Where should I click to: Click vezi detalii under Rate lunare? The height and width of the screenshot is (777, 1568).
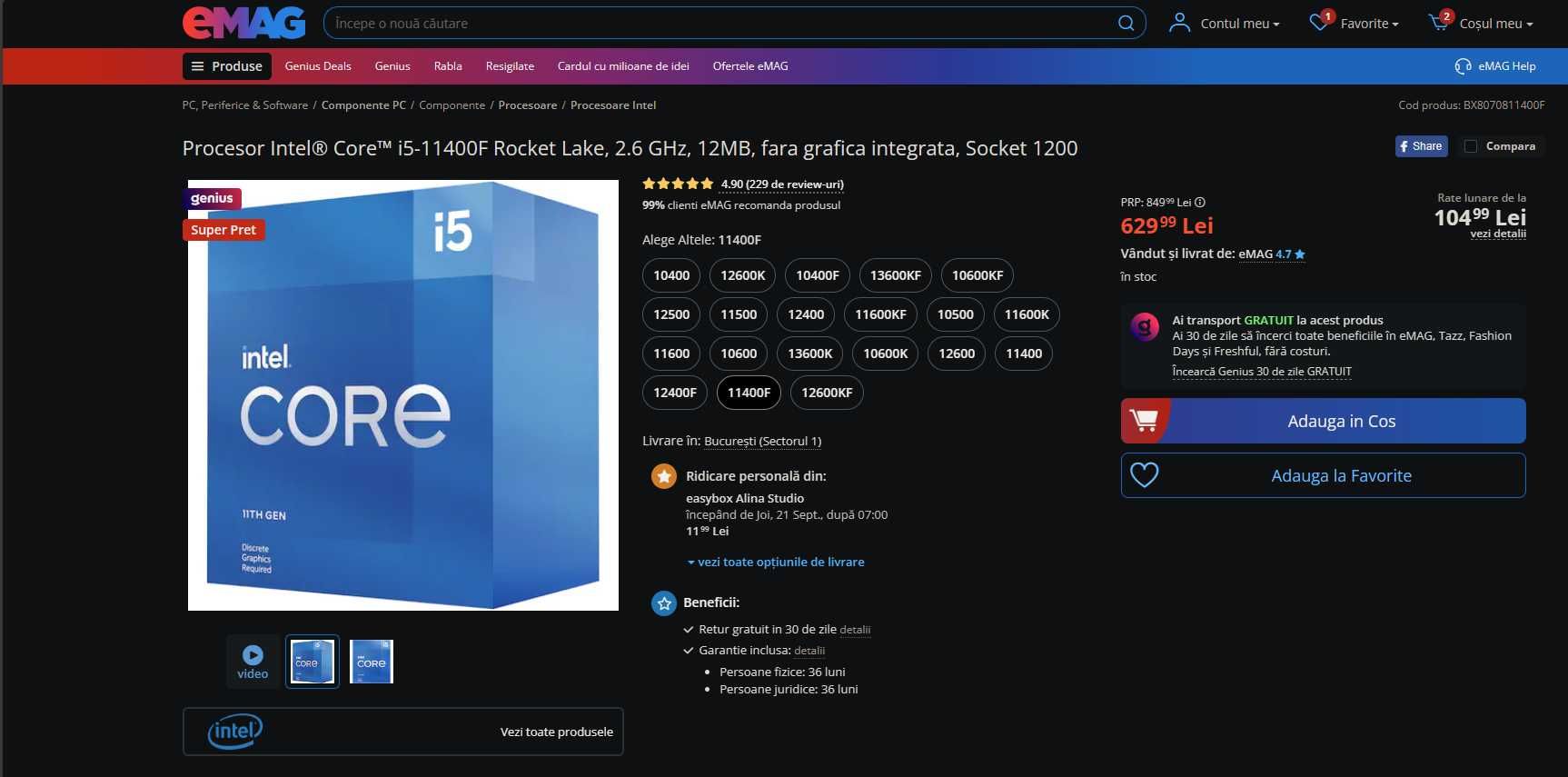pyautogui.click(x=1498, y=234)
